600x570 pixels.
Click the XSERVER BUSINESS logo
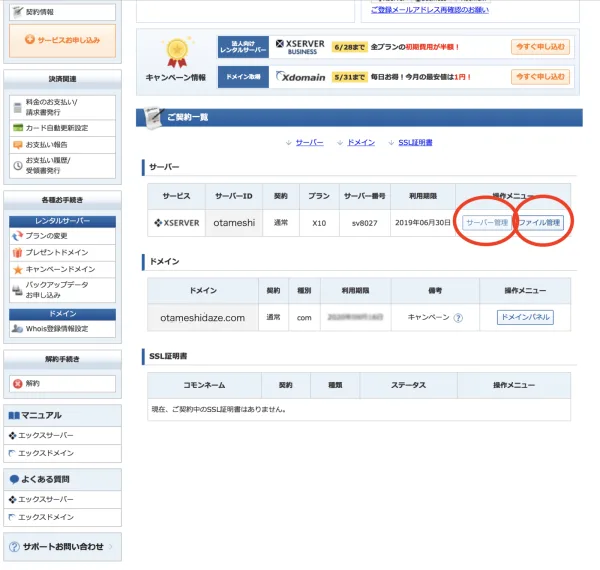tap(300, 47)
